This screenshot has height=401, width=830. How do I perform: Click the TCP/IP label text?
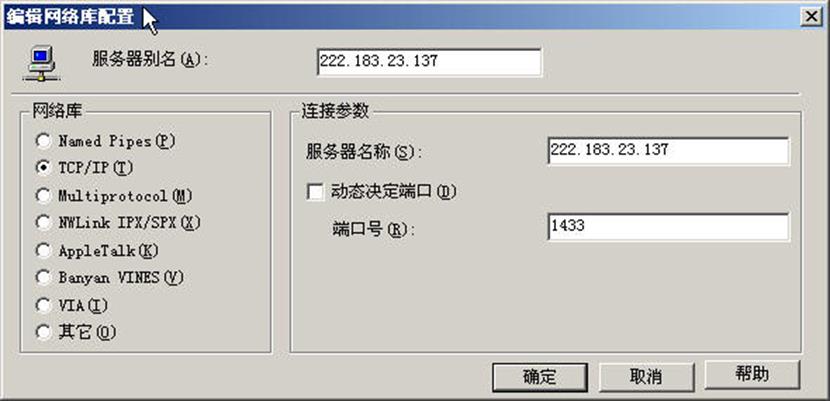(95, 168)
